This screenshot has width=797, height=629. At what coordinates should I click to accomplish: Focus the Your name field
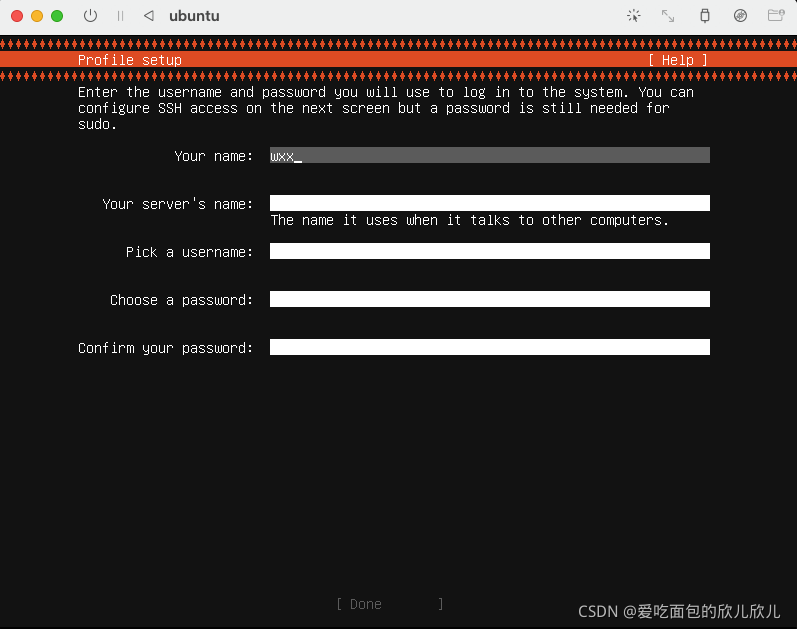click(489, 155)
